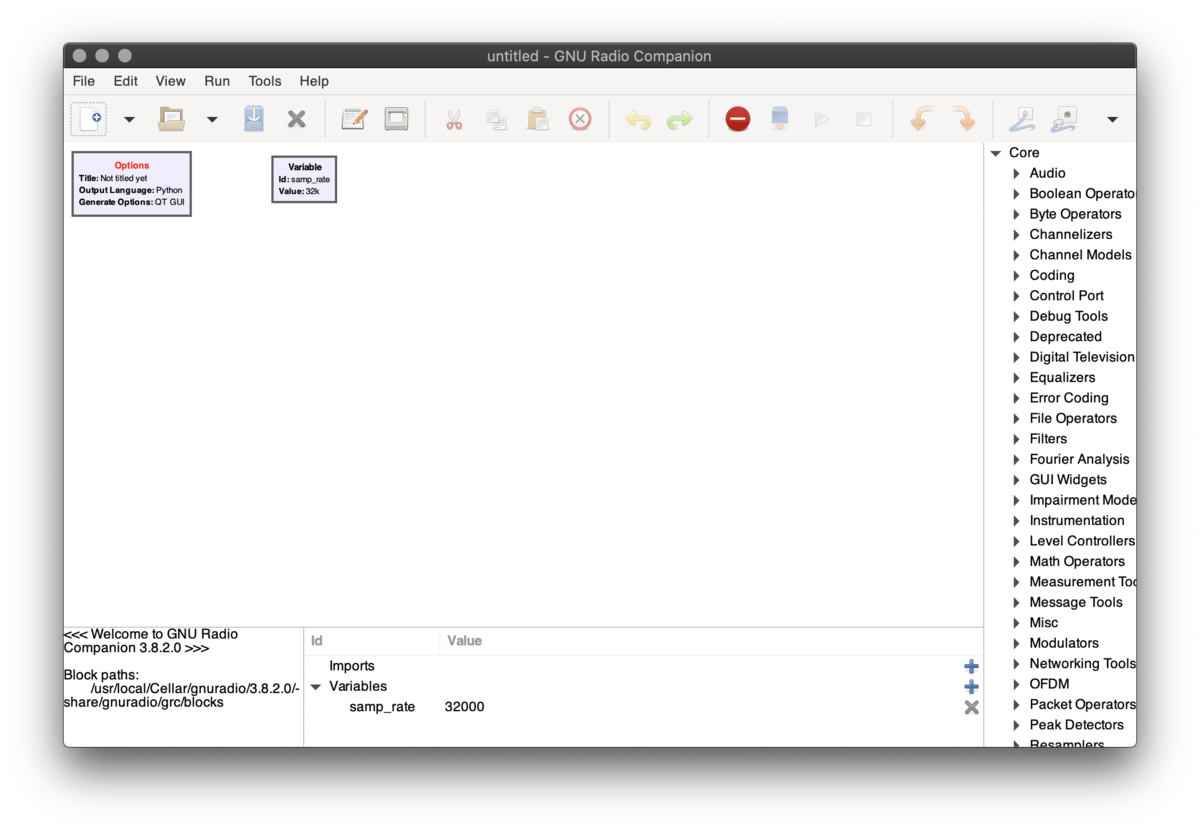The width and height of the screenshot is (1200, 831).
Task: Expand the Modulators category
Action: tap(1017, 643)
